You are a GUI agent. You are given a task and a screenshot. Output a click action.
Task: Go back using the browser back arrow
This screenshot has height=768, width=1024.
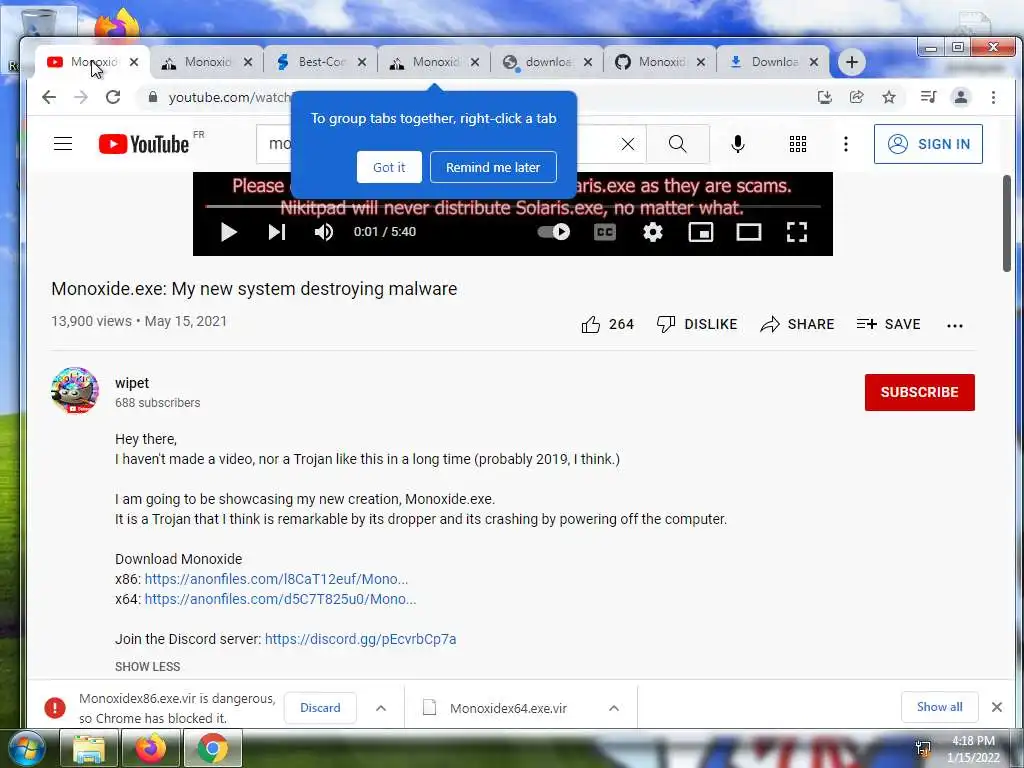49,97
